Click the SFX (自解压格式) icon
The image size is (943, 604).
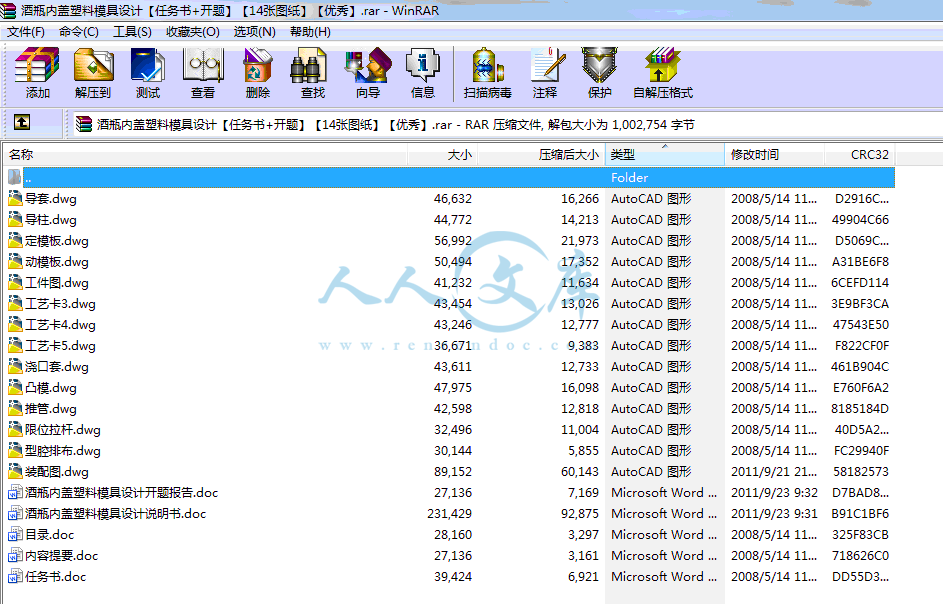663,65
